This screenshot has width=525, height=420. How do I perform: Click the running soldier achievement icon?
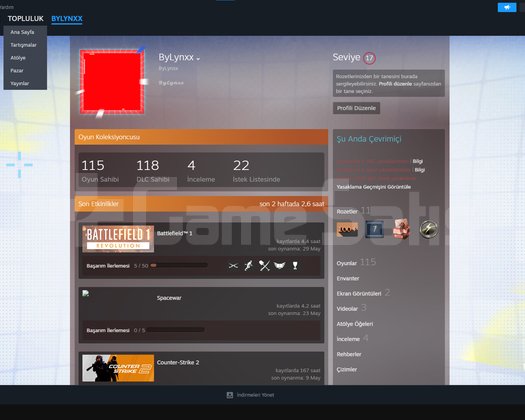248,266
